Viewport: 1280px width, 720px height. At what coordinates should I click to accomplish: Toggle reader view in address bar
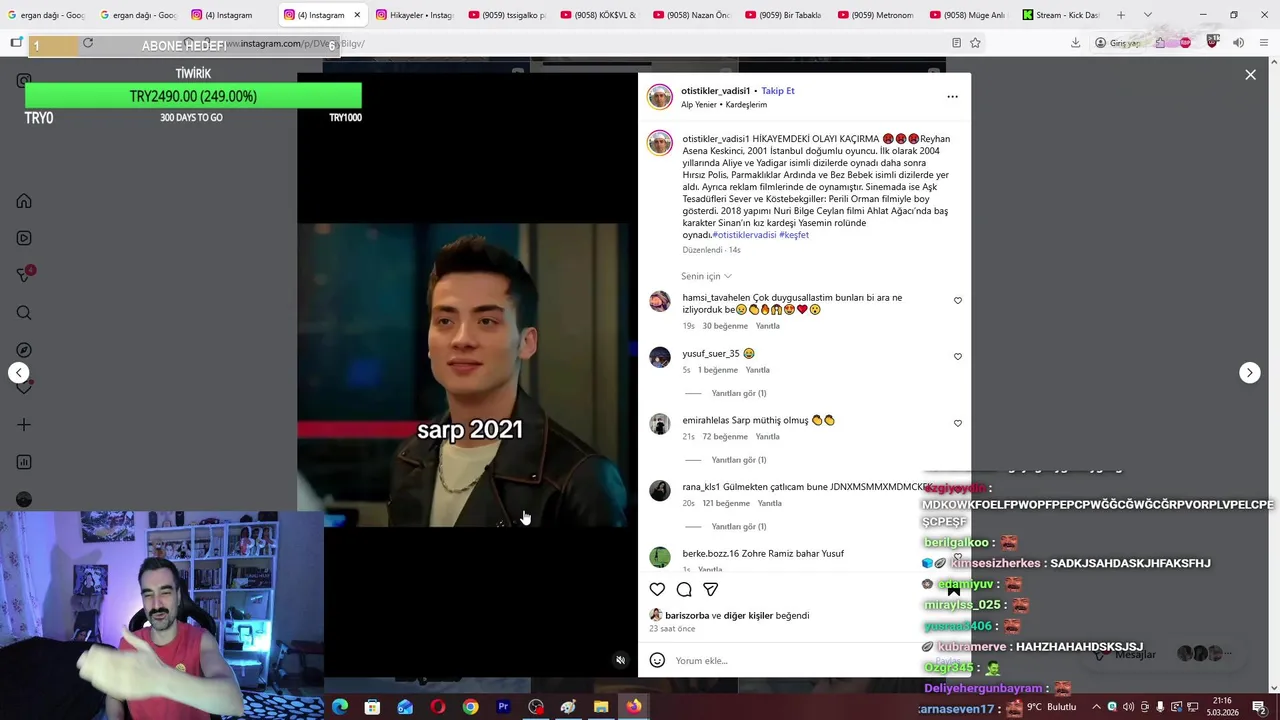(x=956, y=43)
